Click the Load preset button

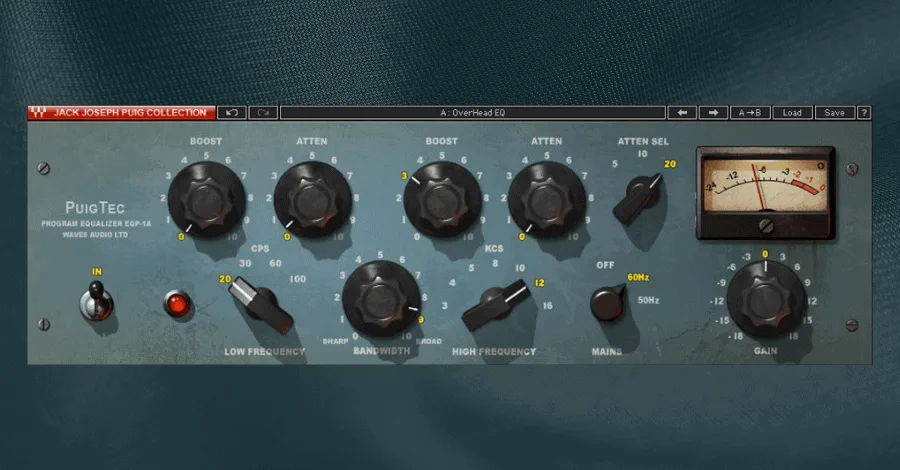[x=792, y=112]
